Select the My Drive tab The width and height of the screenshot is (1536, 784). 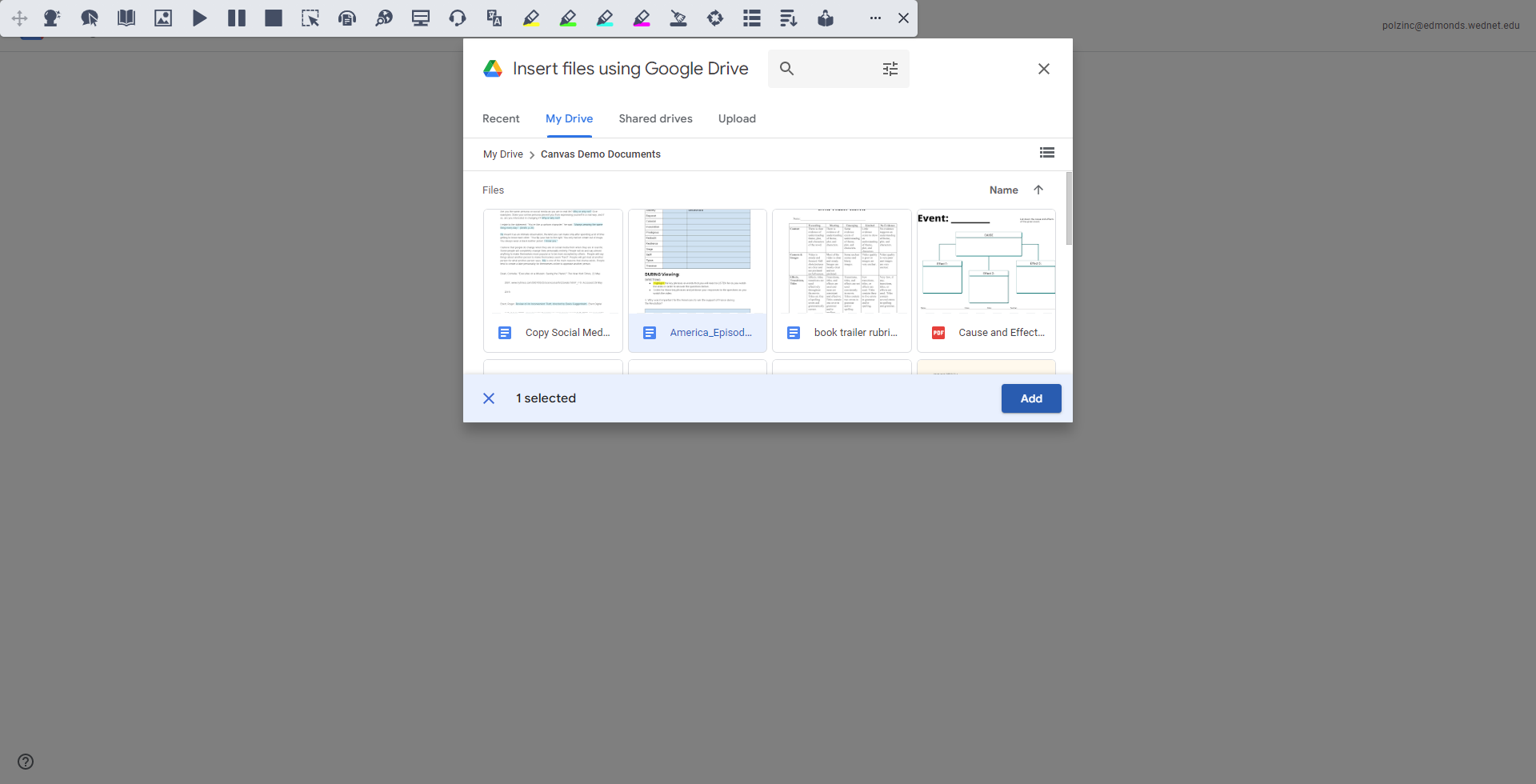tap(570, 118)
